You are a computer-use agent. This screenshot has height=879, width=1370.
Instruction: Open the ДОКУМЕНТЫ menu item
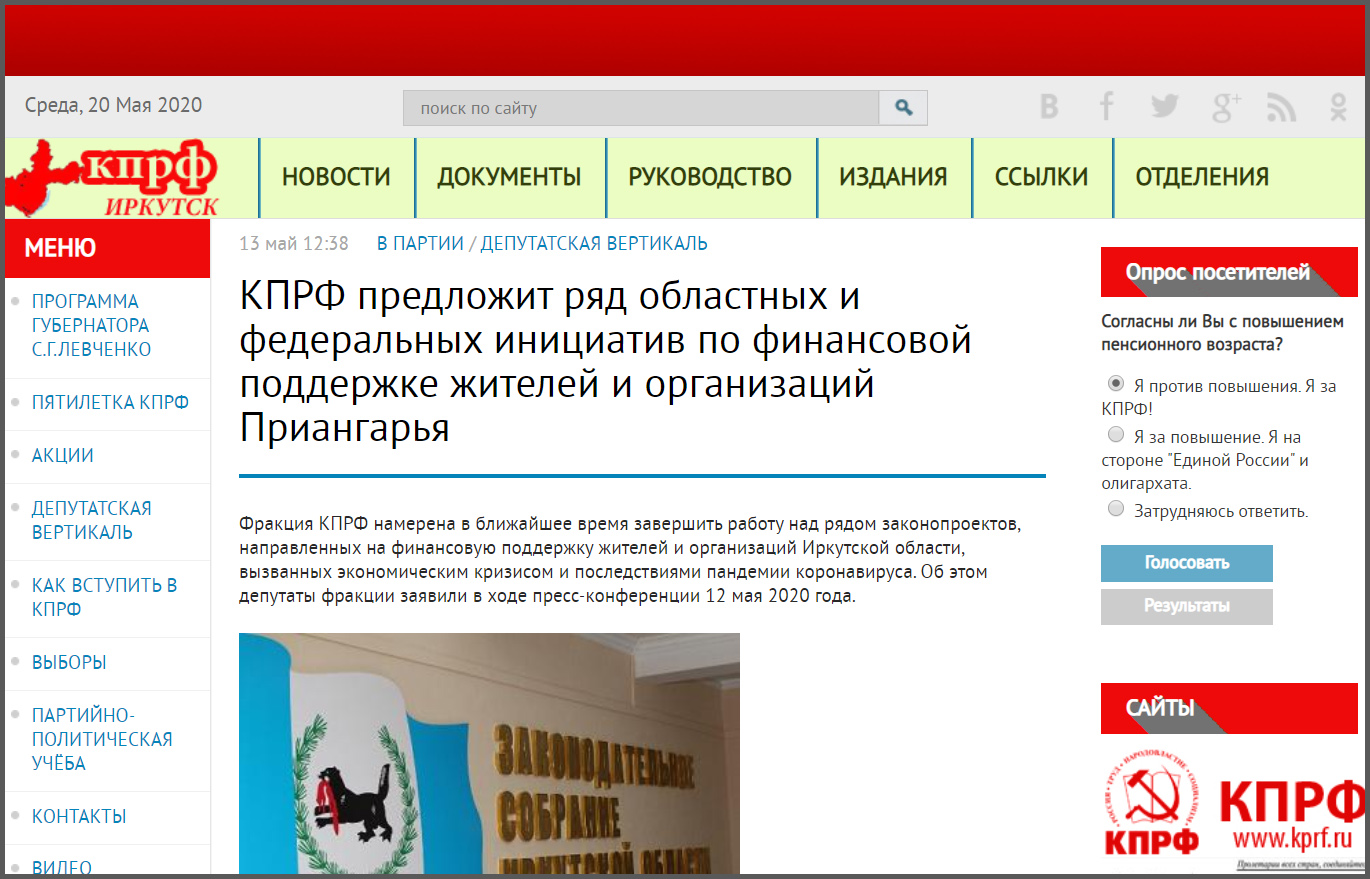tap(509, 178)
